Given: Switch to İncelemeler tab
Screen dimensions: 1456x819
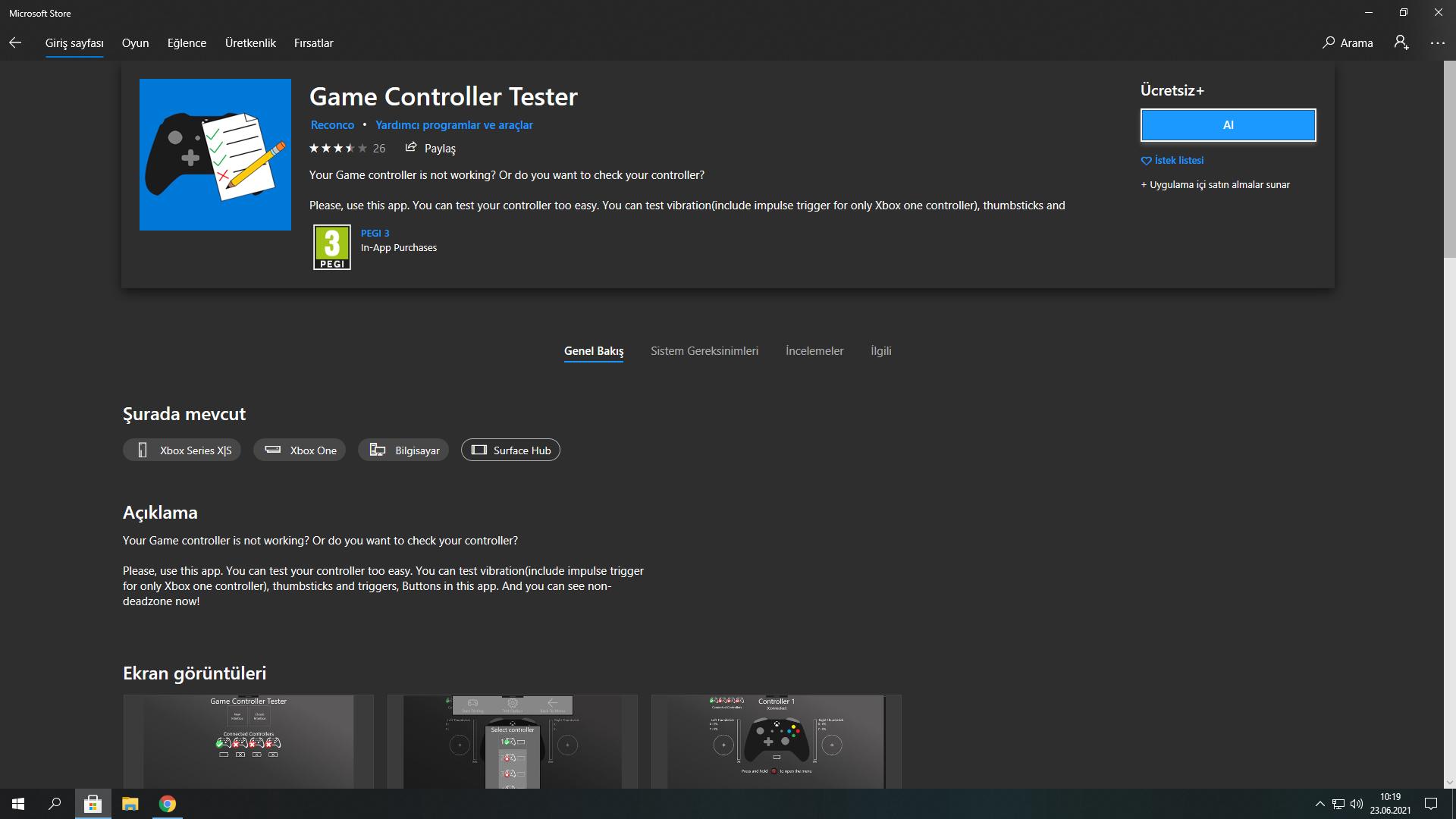Looking at the screenshot, I should point(814,351).
